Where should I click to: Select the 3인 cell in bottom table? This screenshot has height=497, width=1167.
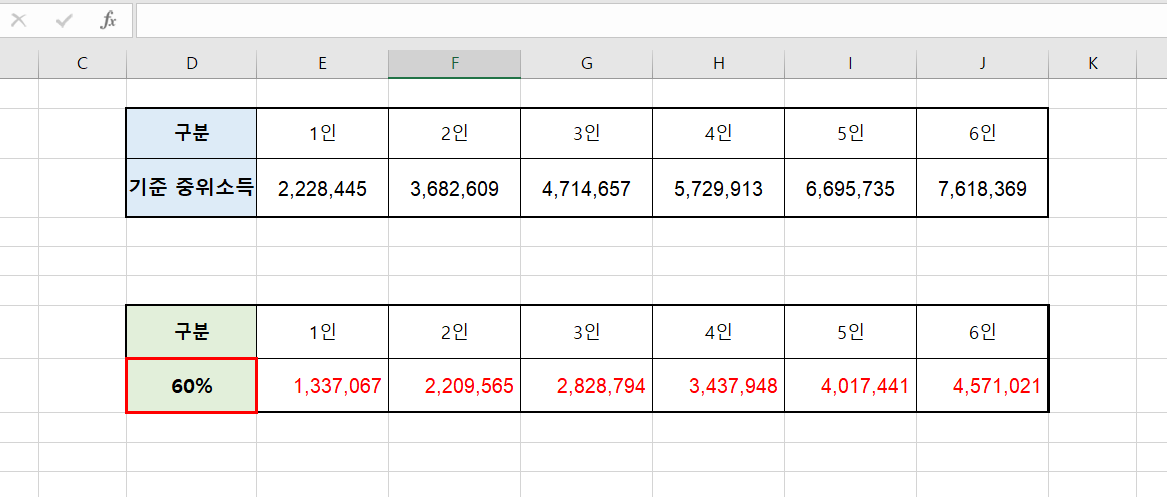(x=586, y=332)
